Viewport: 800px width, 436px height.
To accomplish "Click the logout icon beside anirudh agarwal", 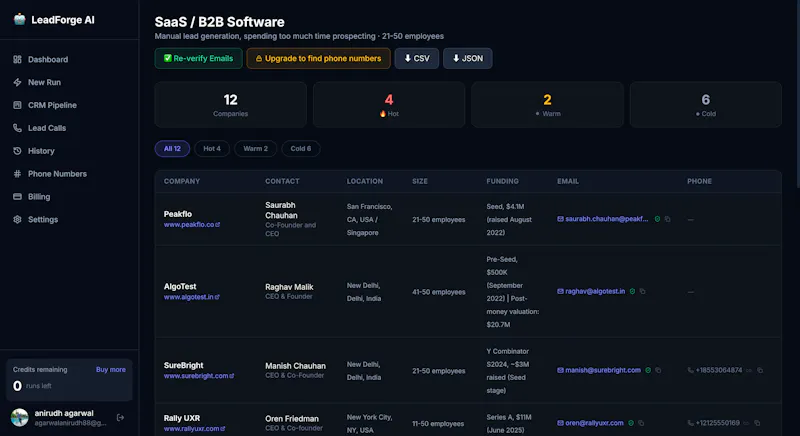I will coord(120,418).
